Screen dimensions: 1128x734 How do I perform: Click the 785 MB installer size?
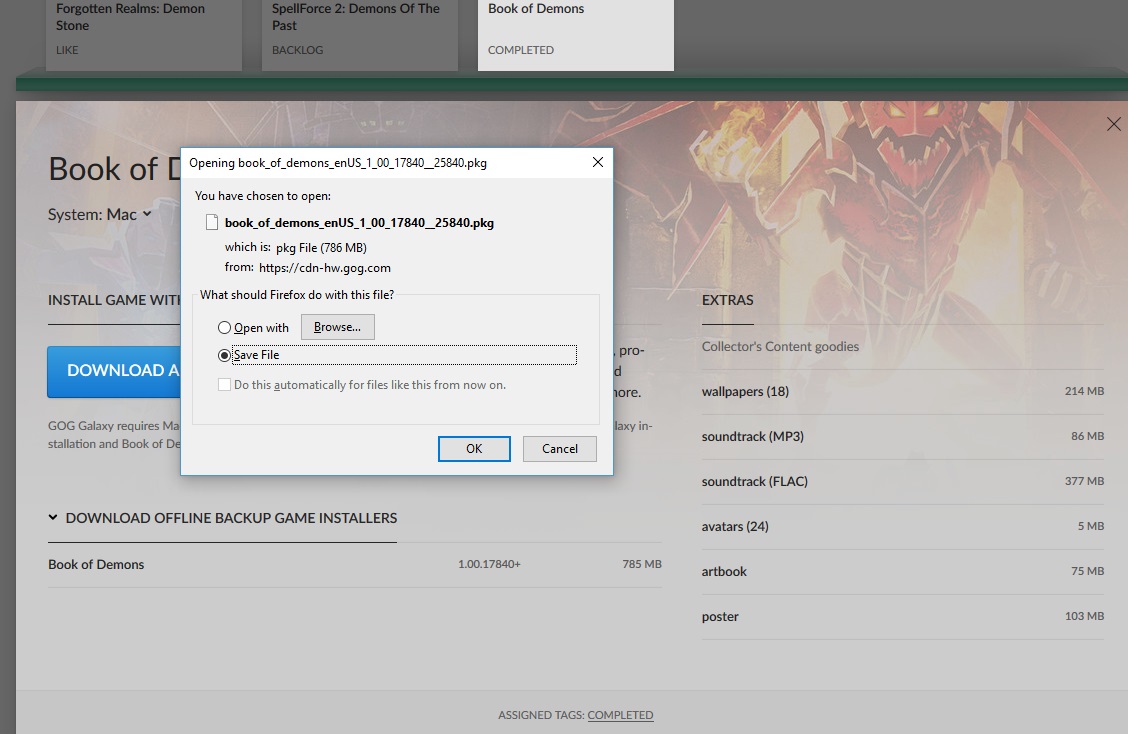[x=642, y=564]
